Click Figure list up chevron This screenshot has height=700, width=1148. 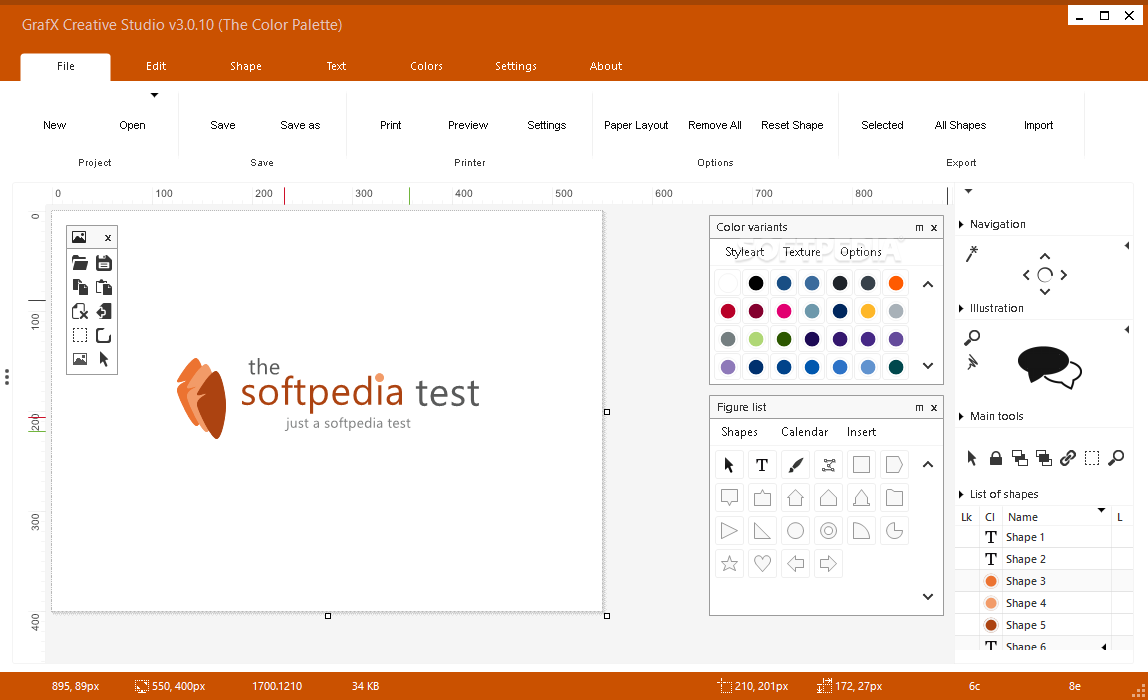click(928, 464)
